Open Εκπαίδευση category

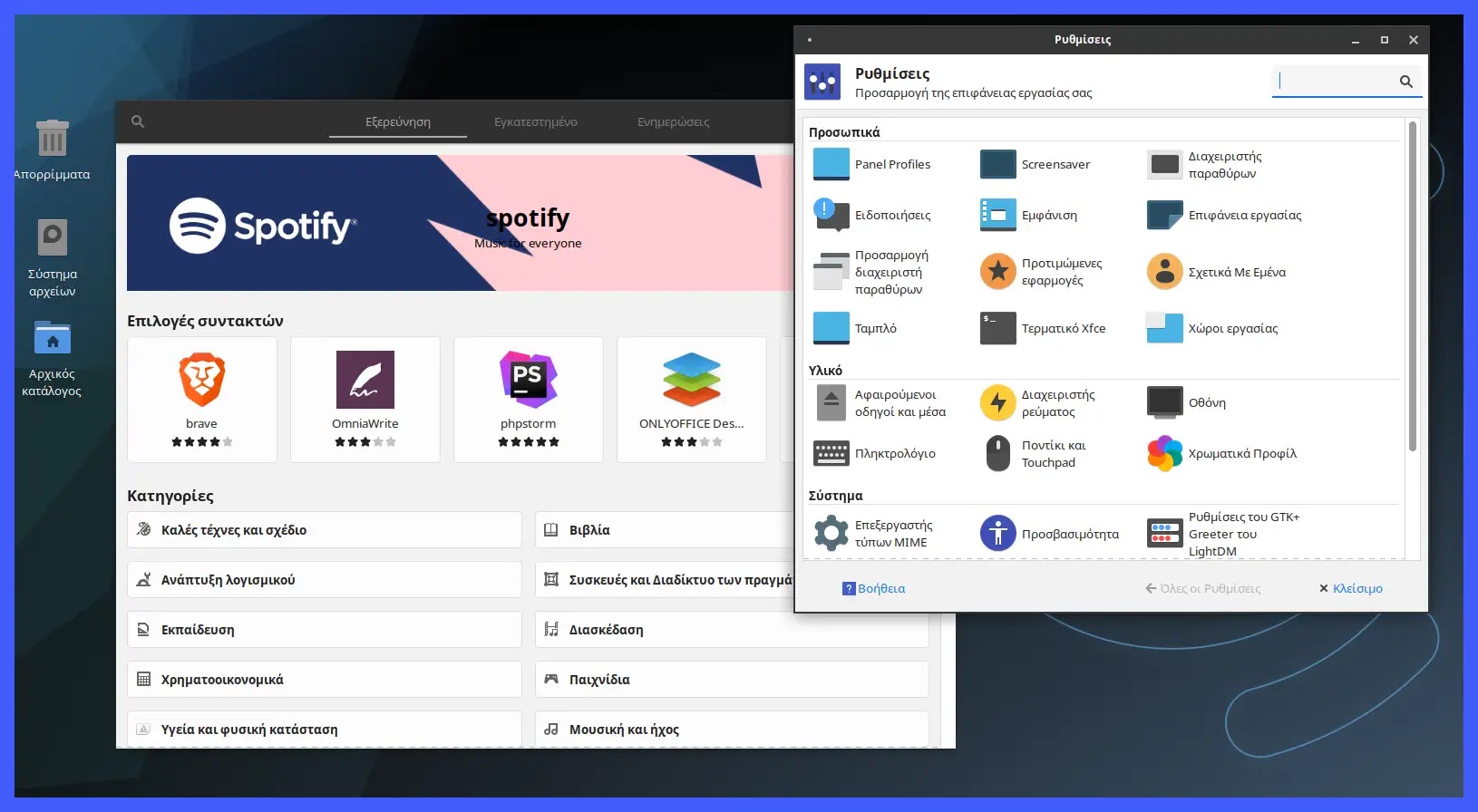point(325,630)
